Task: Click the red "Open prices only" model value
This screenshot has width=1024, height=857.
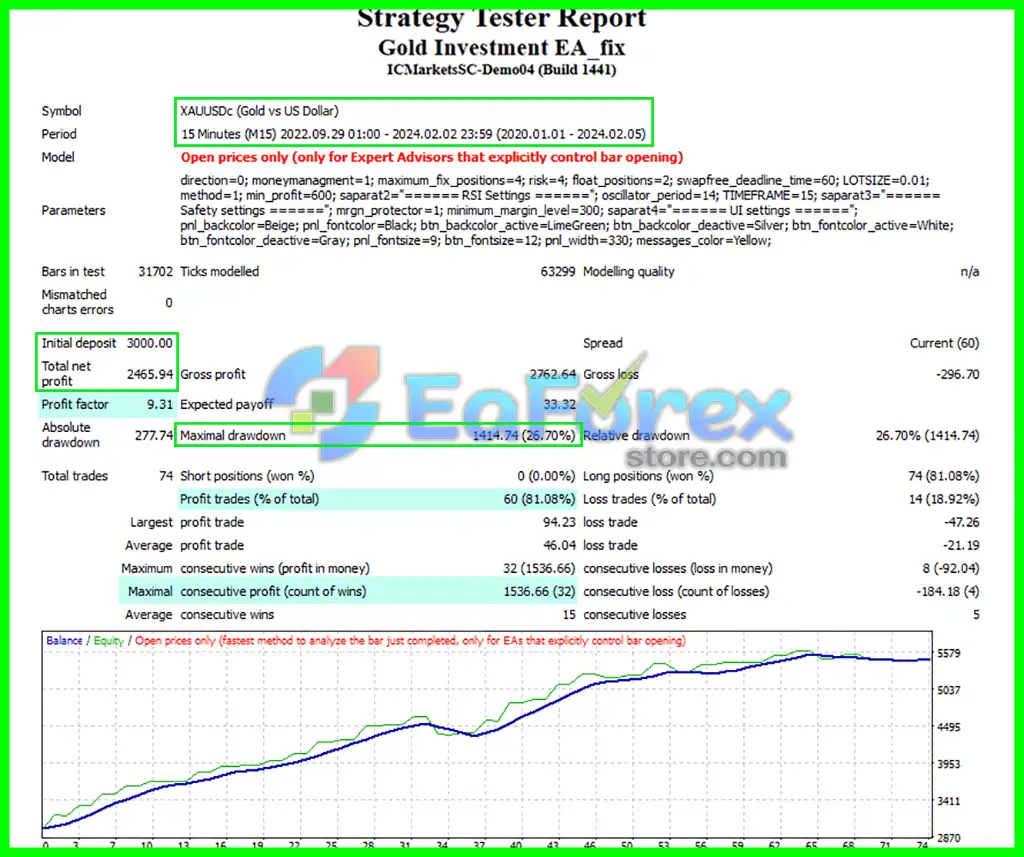Action: pos(432,157)
